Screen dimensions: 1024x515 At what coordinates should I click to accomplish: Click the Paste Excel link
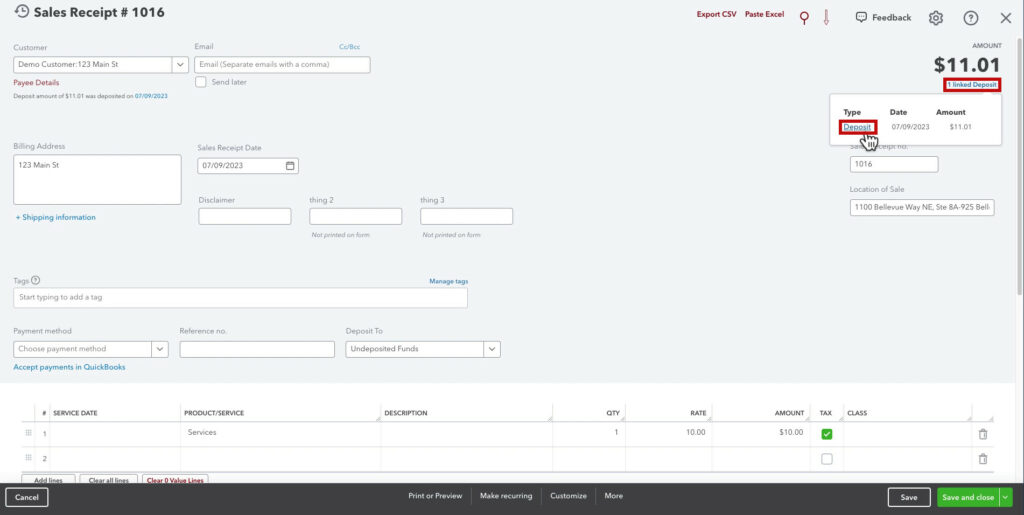764,14
